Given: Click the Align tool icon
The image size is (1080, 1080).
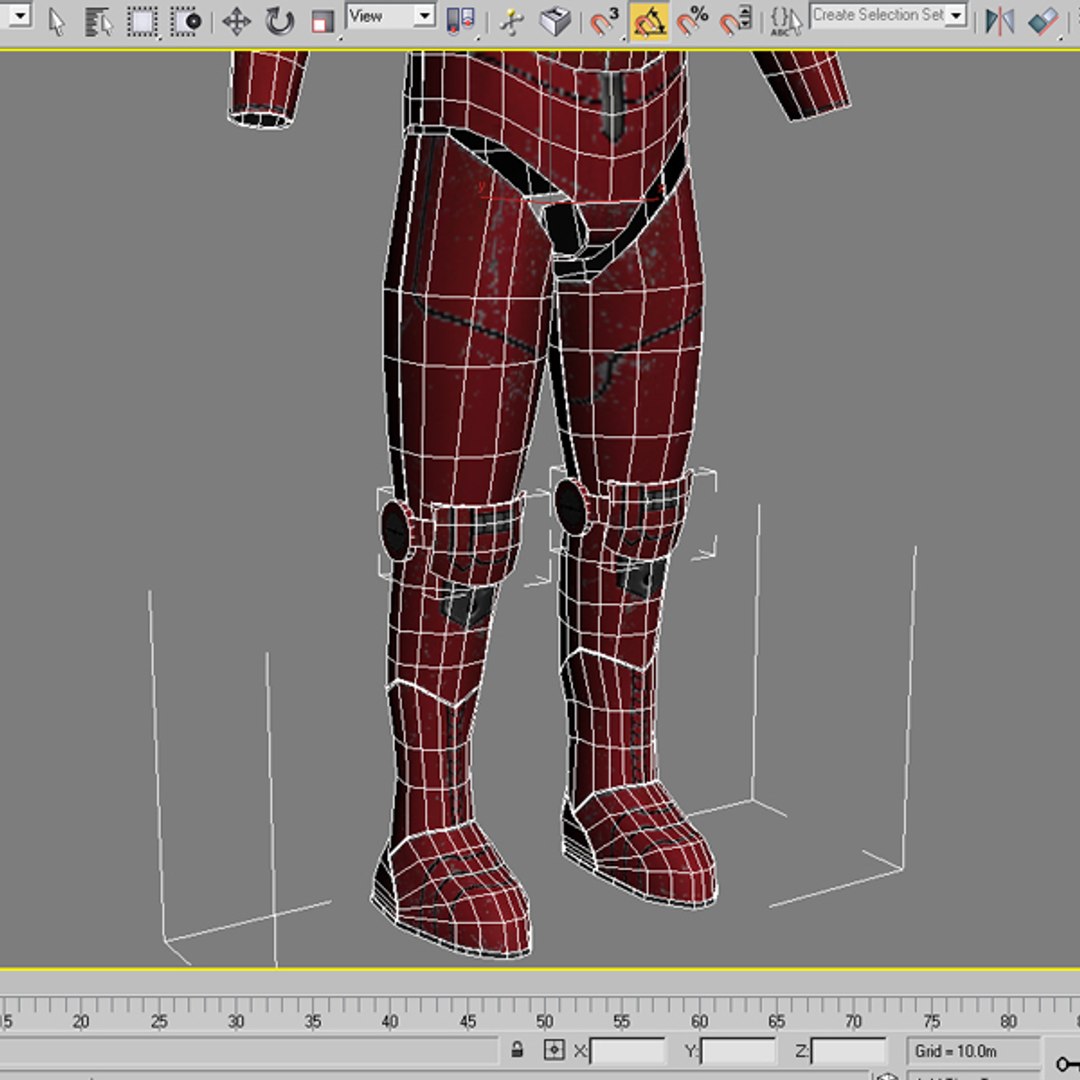Looking at the screenshot, I should [x=1043, y=21].
